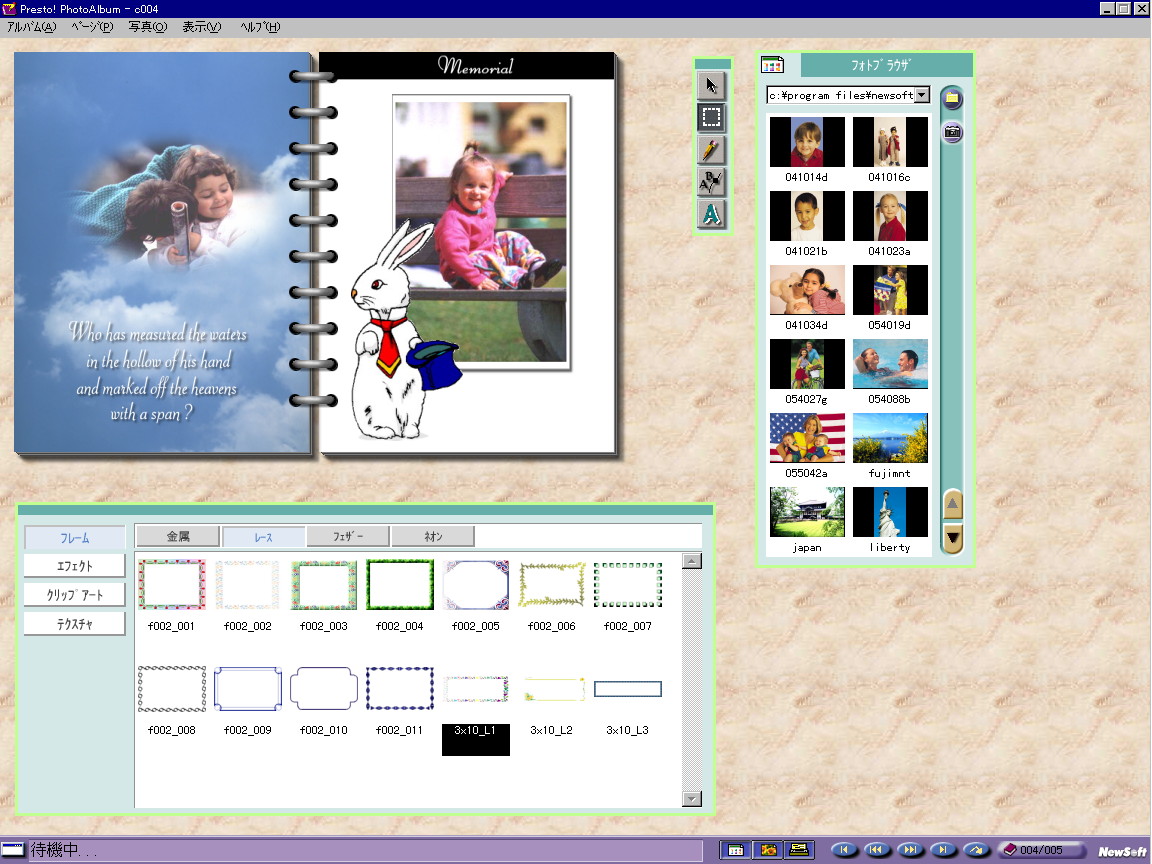
Task: Pick the pencil drawing tool
Action: tap(711, 150)
